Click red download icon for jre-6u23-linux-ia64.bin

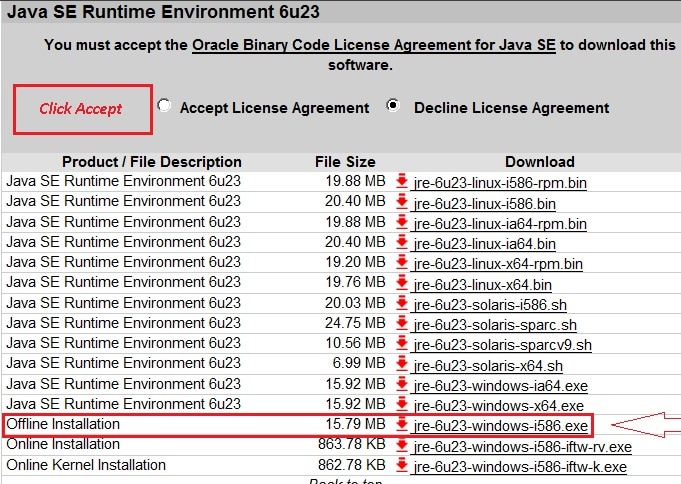coord(402,243)
